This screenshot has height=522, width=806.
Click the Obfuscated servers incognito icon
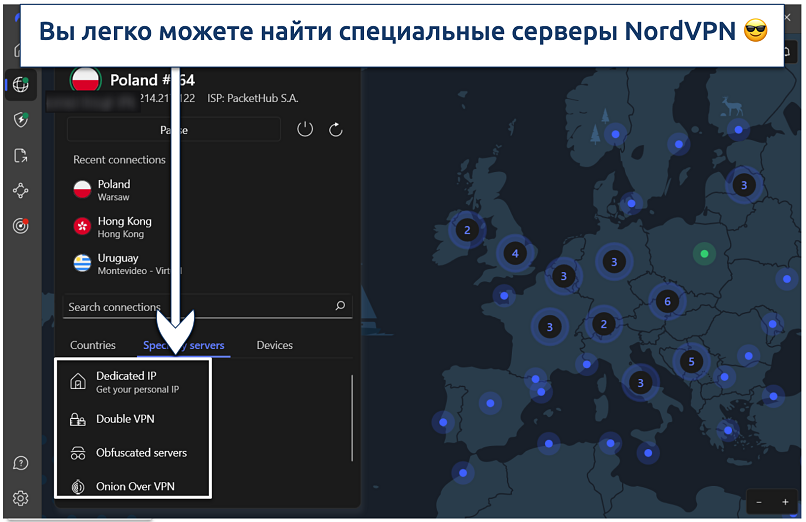pyautogui.click(x=78, y=453)
